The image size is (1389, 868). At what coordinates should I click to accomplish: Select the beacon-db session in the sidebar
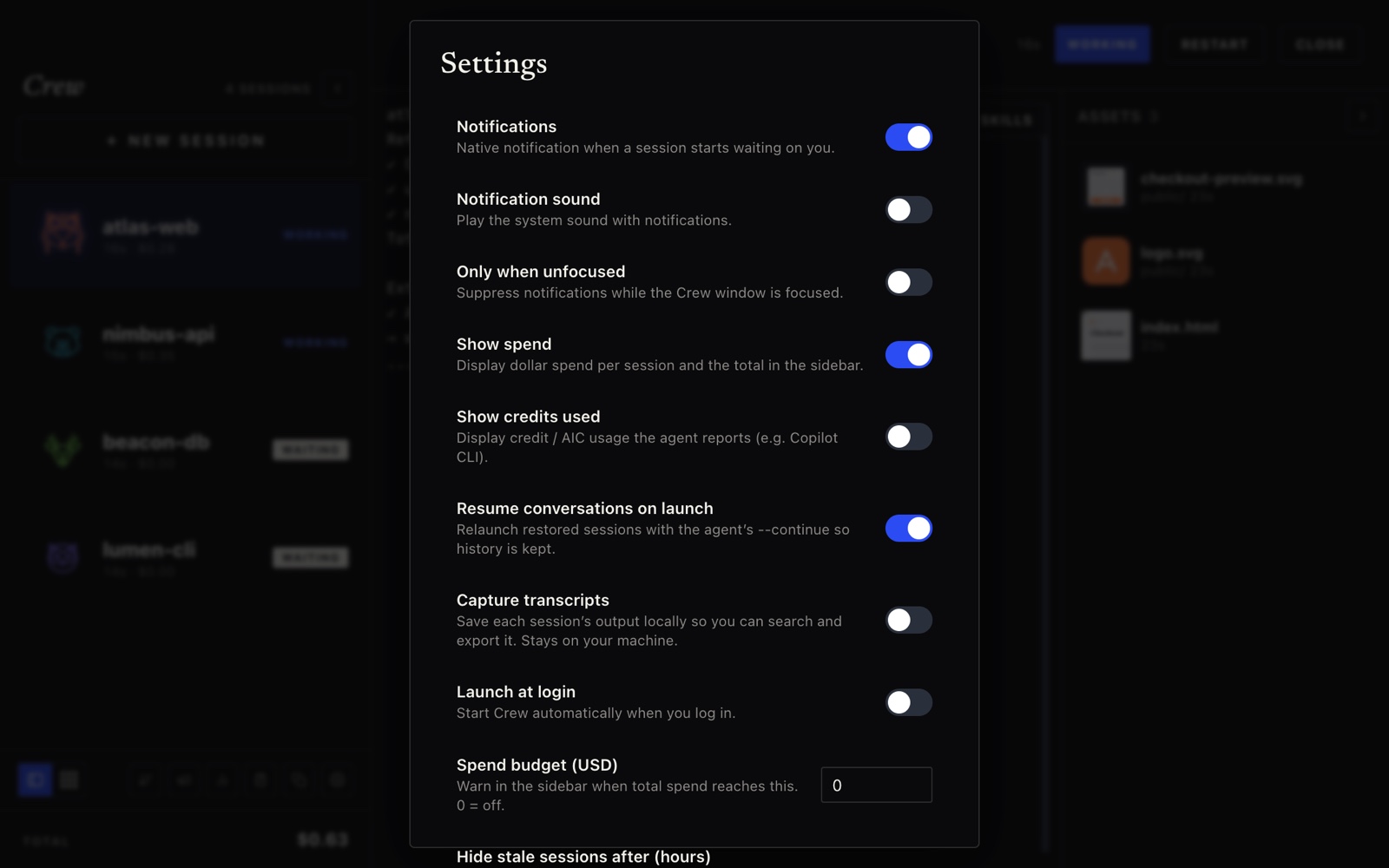point(185,450)
